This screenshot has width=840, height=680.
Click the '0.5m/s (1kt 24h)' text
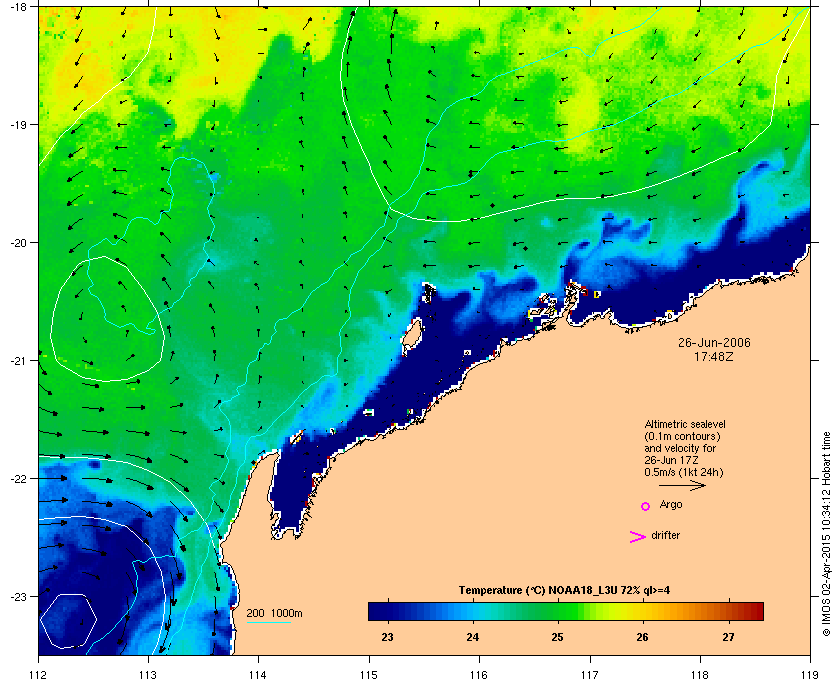click(x=684, y=473)
